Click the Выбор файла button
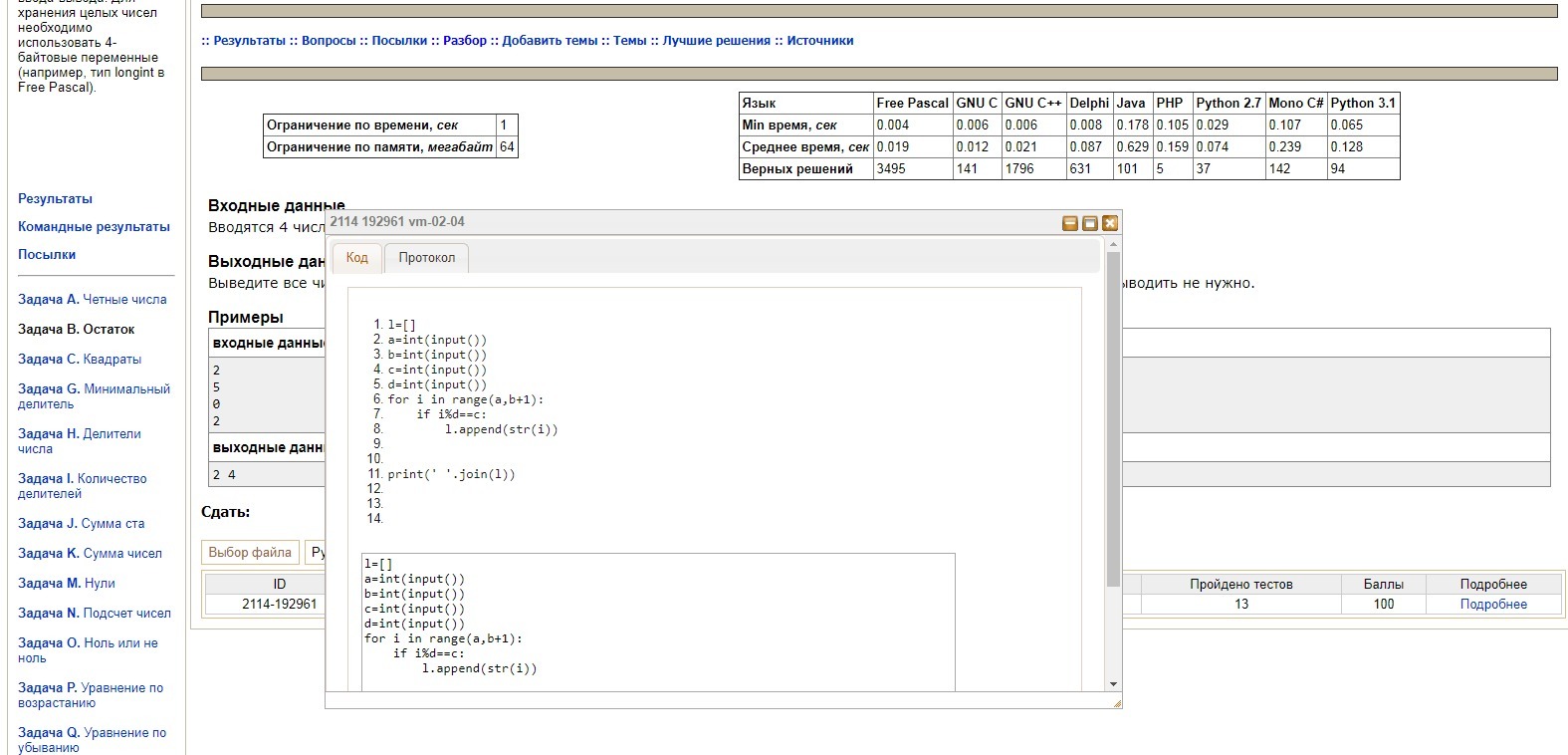The image size is (1568, 755). pos(250,552)
